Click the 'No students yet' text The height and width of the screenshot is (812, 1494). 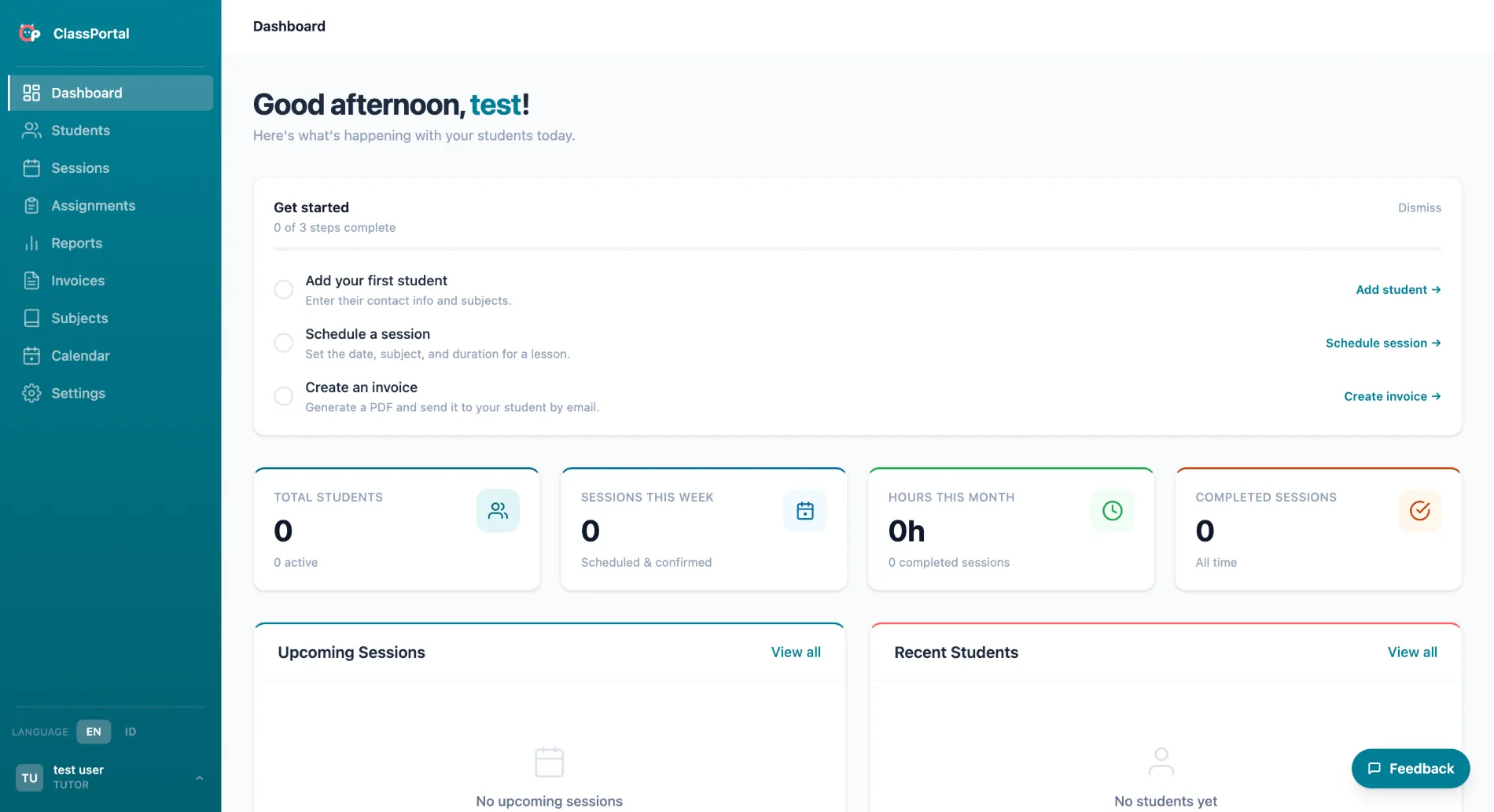[x=1165, y=801]
